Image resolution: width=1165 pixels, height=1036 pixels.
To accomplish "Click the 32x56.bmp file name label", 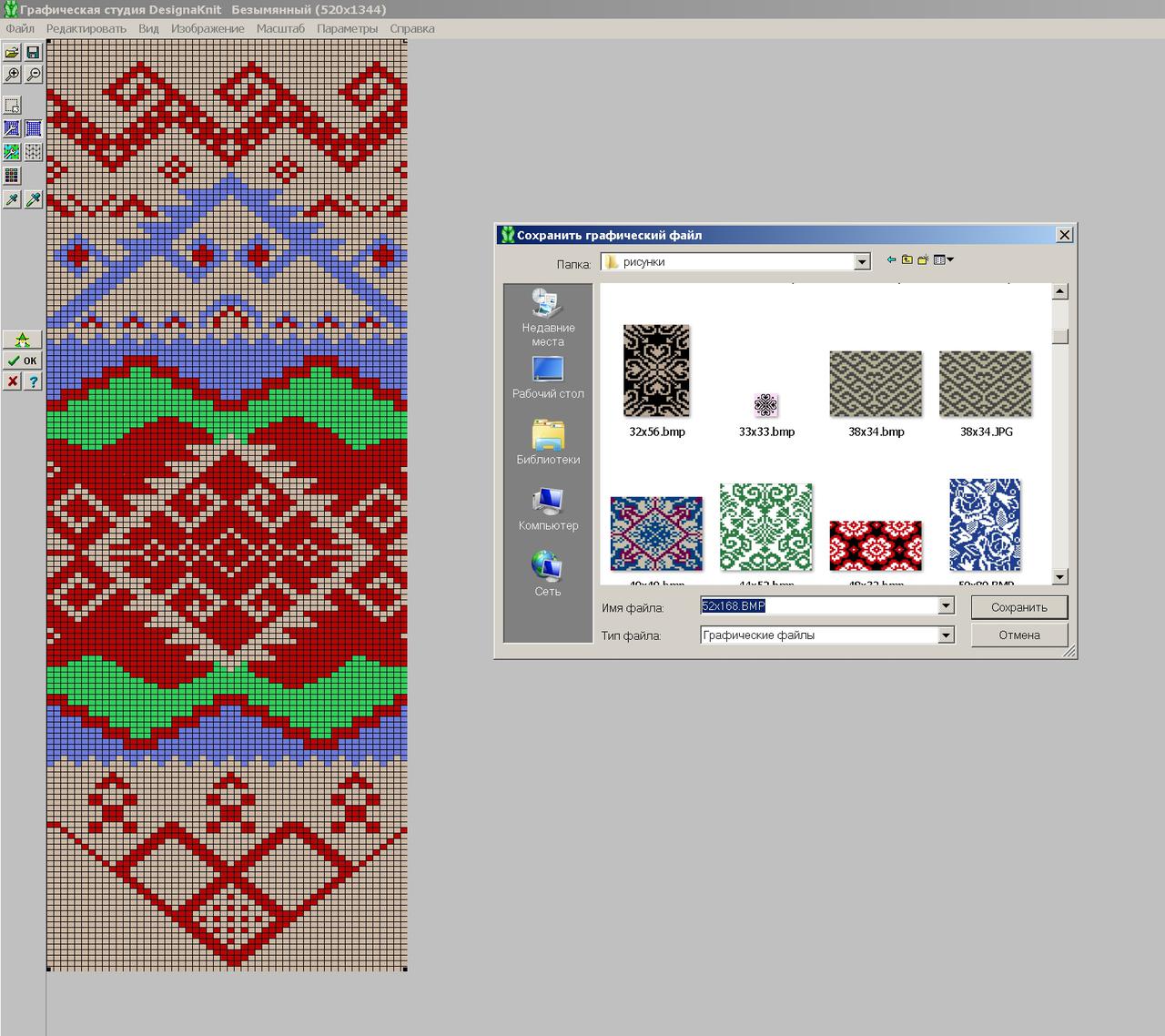I will pos(656,432).
